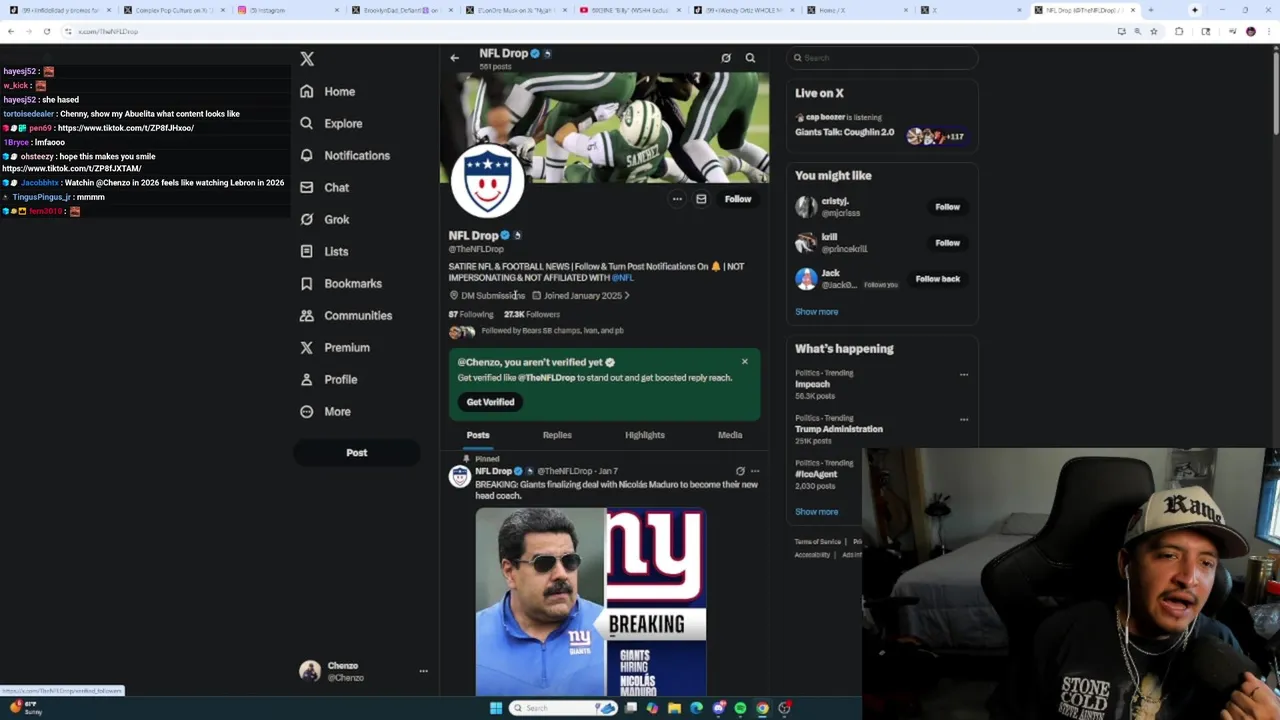Open File Explorer from taskbar

(x=674, y=708)
